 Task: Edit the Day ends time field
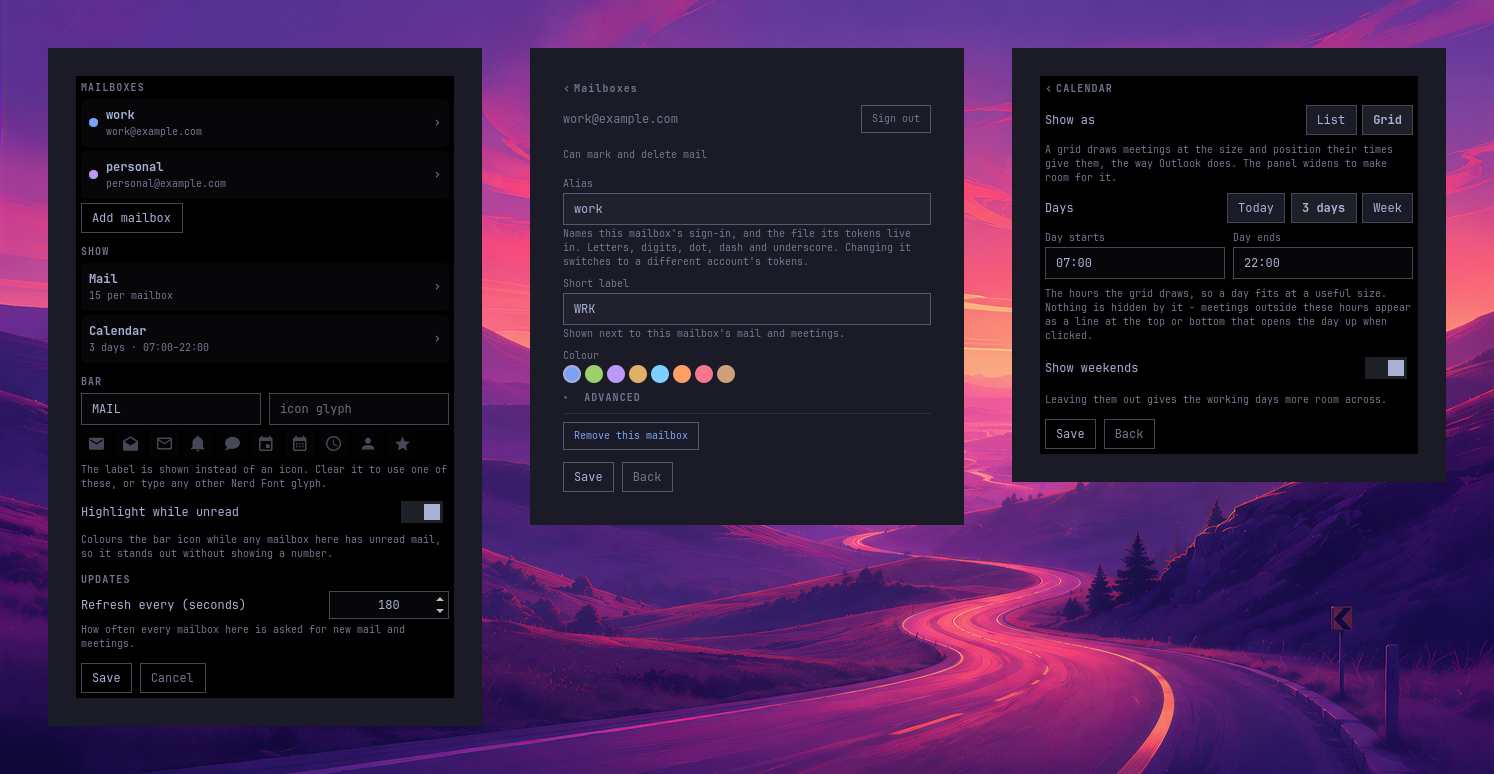point(1323,263)
